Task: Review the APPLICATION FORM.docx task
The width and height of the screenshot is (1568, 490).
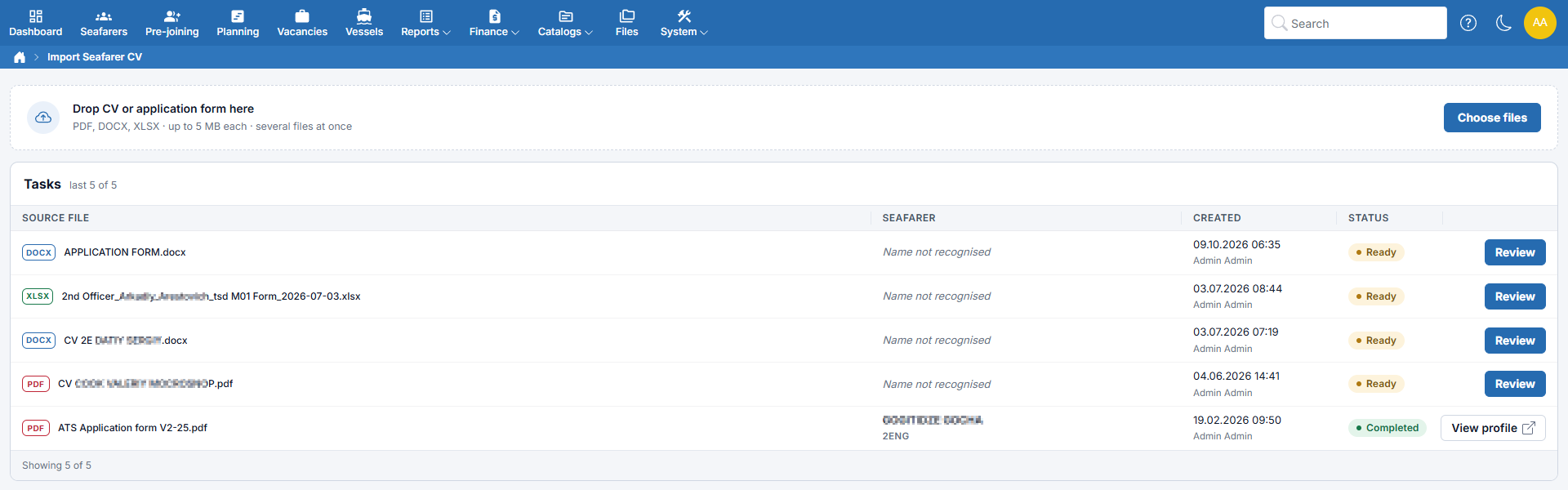Action: pyautogui.click(x=1515, y=252)
